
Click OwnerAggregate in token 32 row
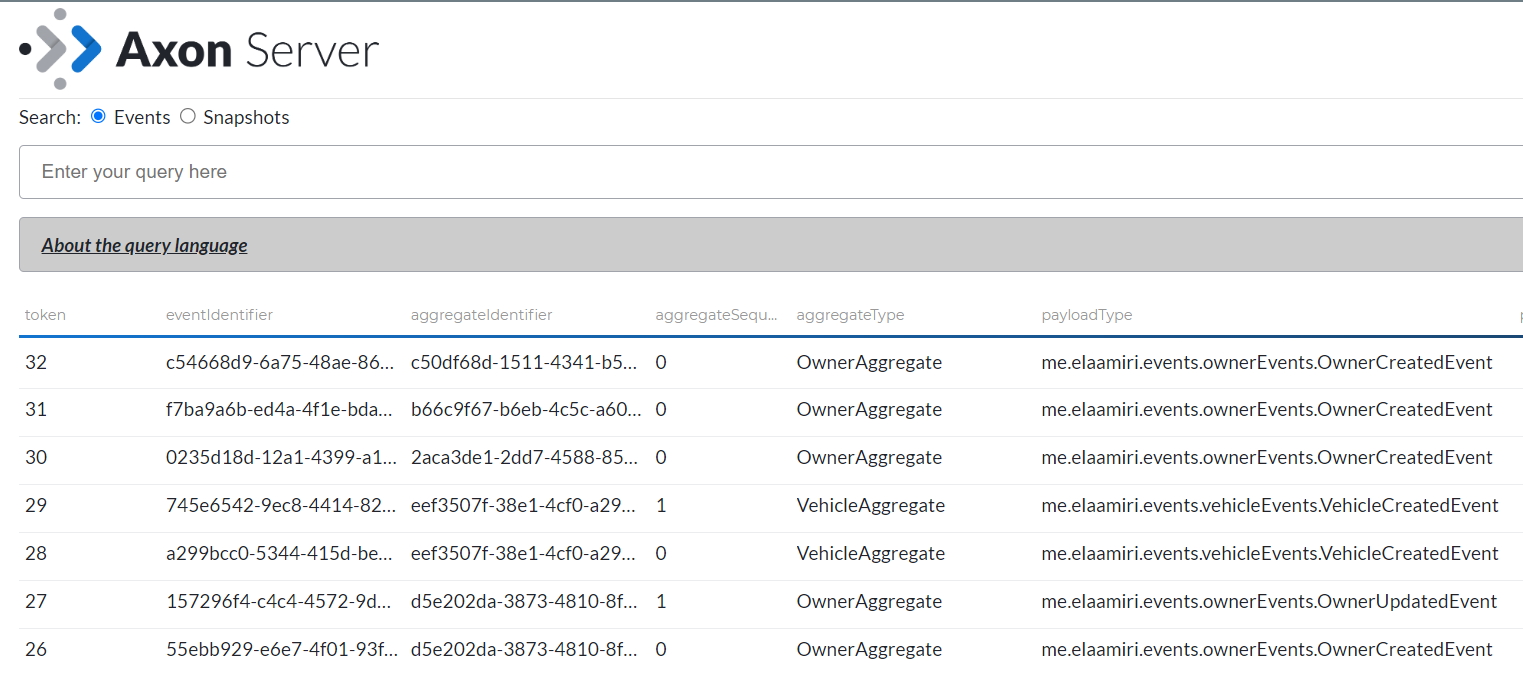(x=869, y=362)
